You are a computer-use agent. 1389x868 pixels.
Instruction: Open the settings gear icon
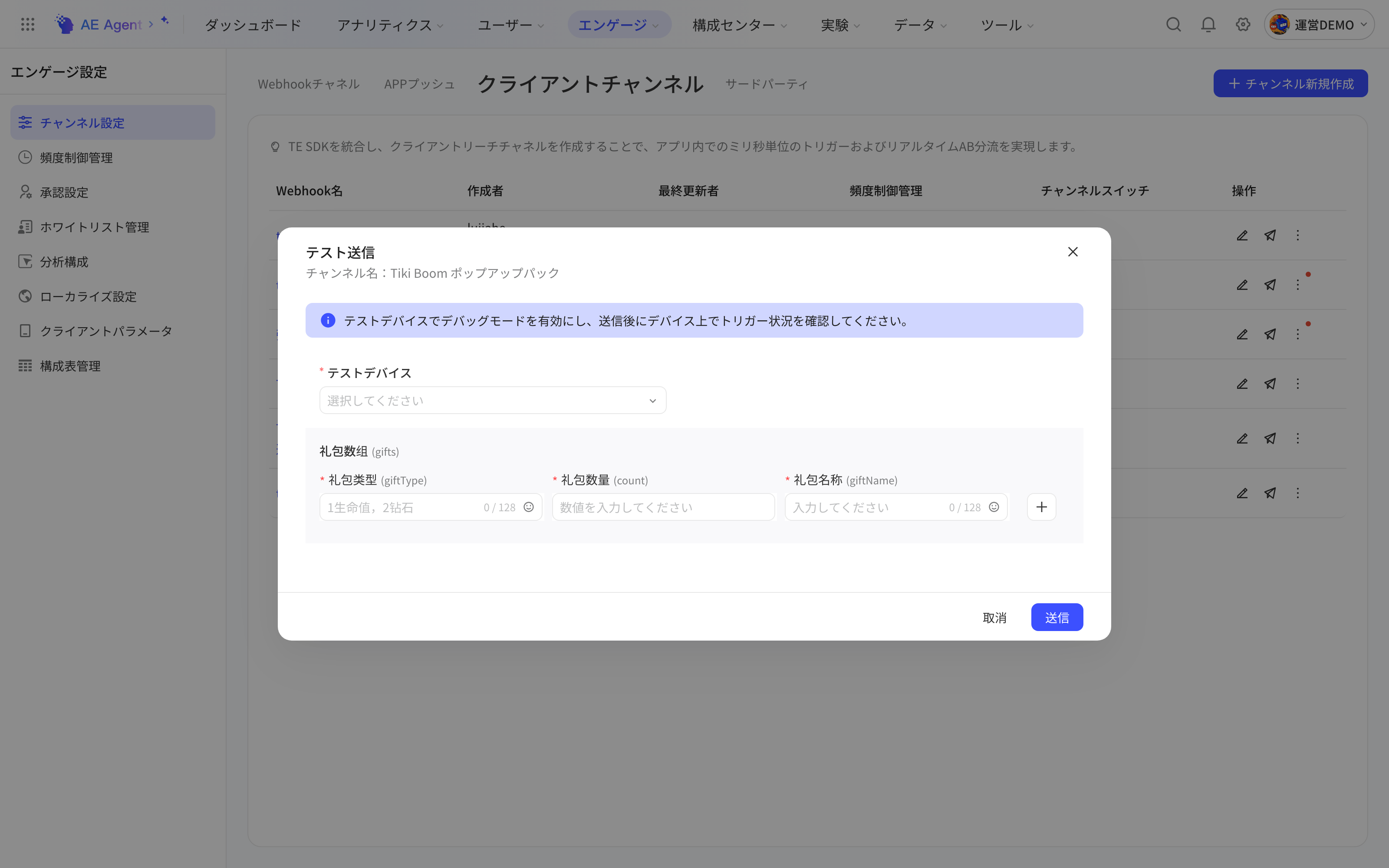(1243, 25)
